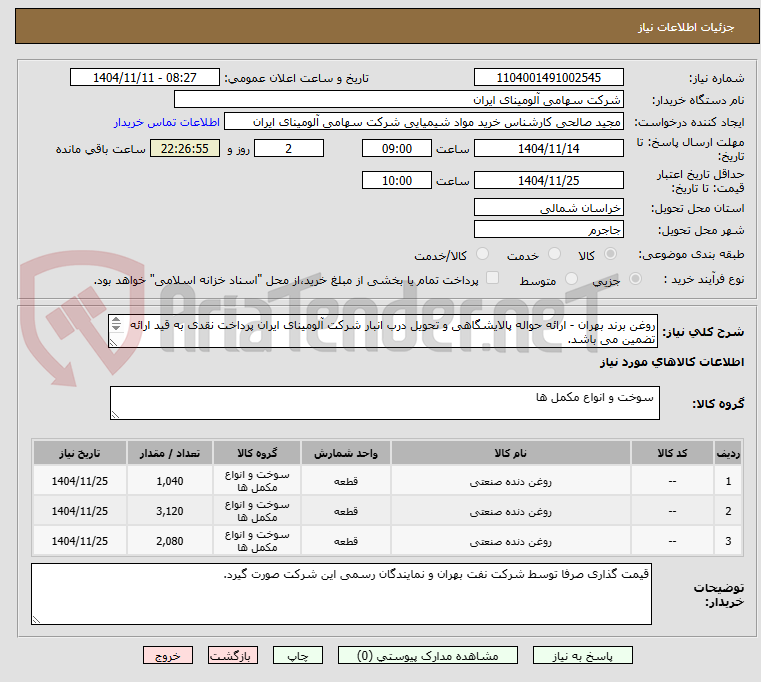Click the 'خروج' exit button
The image size is (761, 682).
click(167, 655)
